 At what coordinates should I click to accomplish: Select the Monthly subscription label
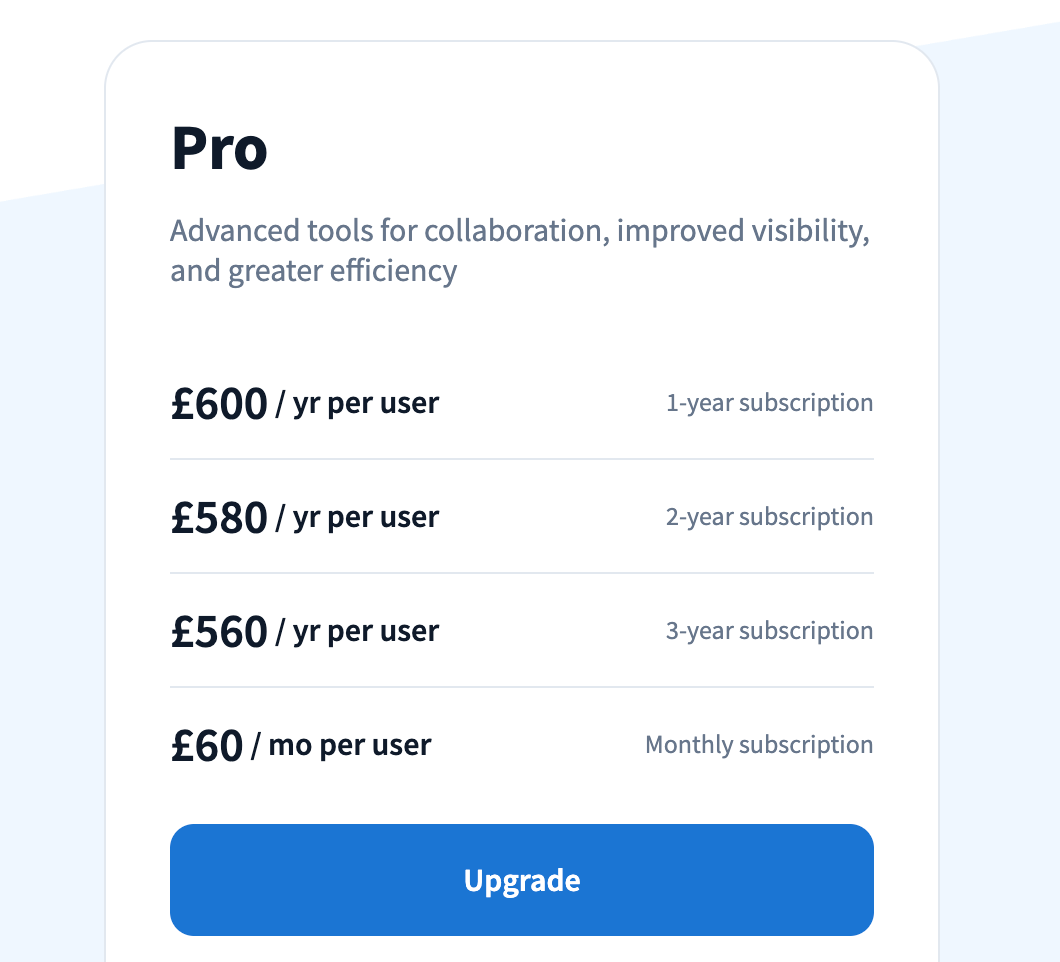759,745
